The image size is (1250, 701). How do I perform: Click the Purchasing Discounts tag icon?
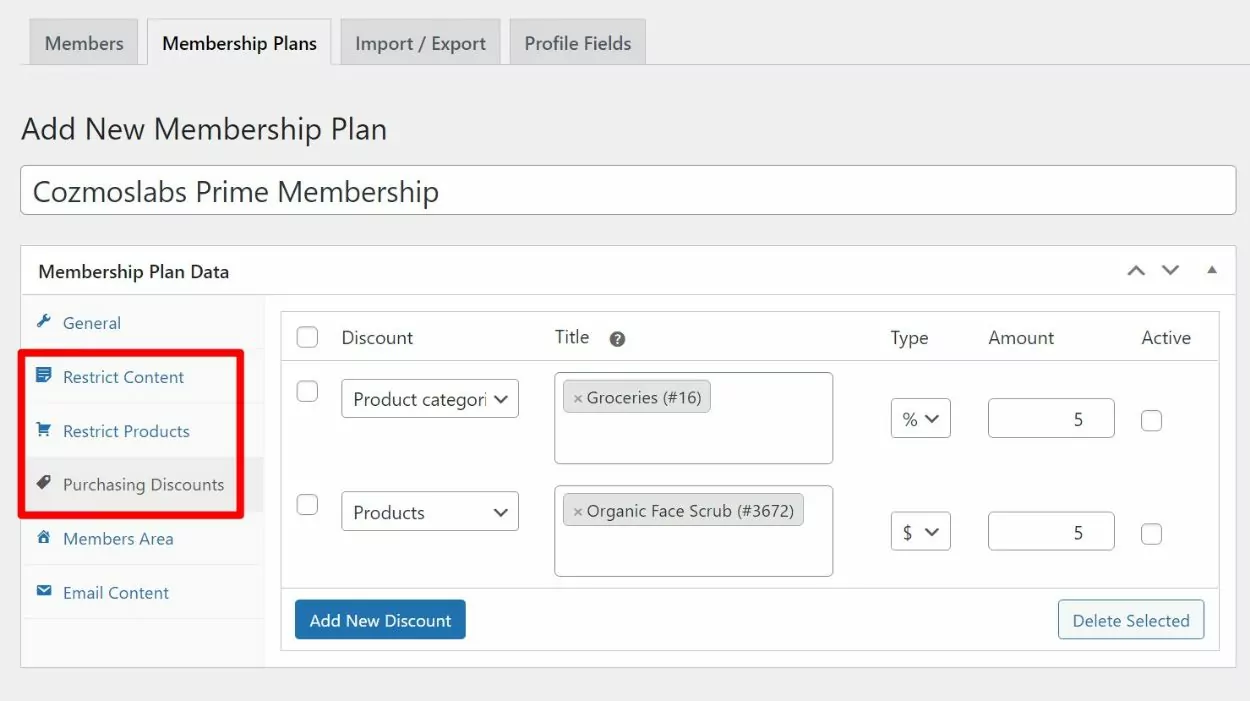point(43,483)
